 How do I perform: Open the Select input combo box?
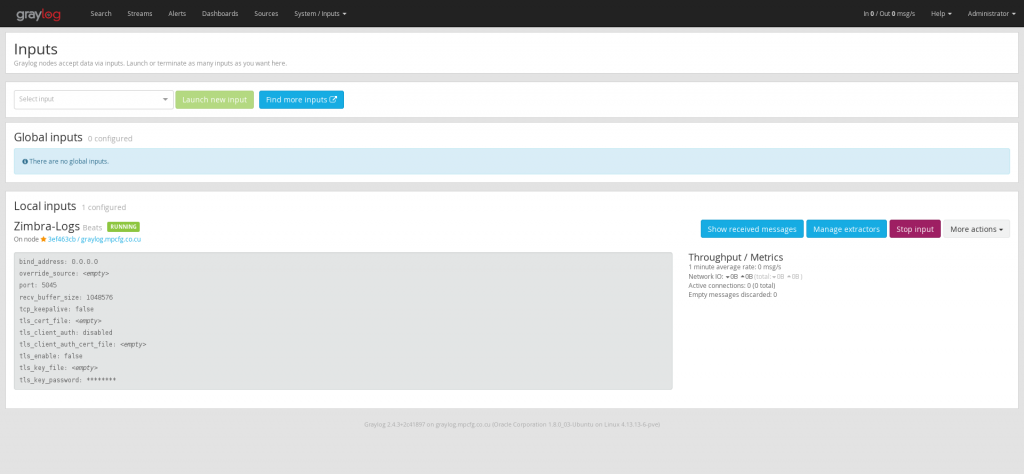94,99
